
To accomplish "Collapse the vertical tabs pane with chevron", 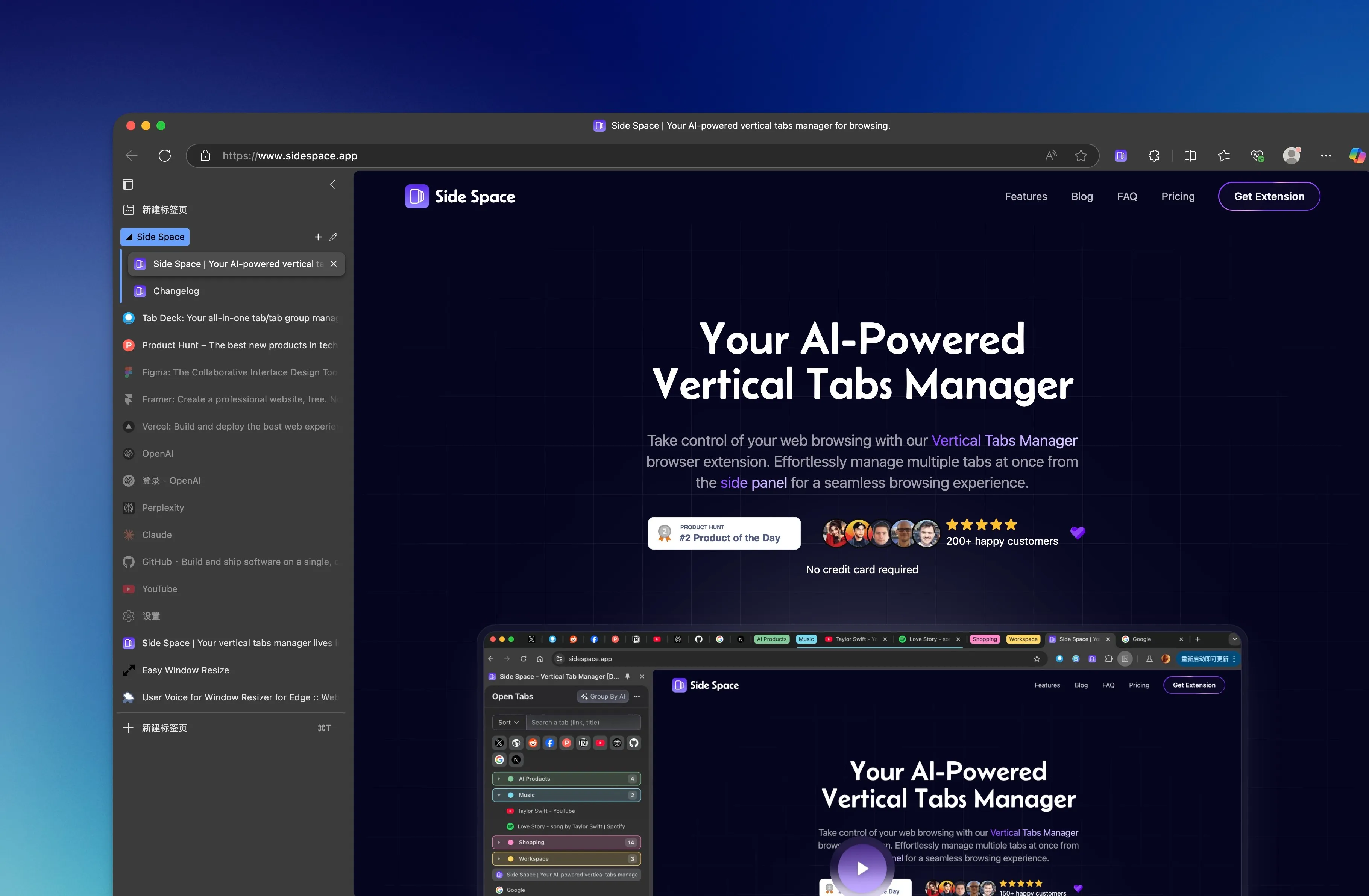I will (332, 184).
